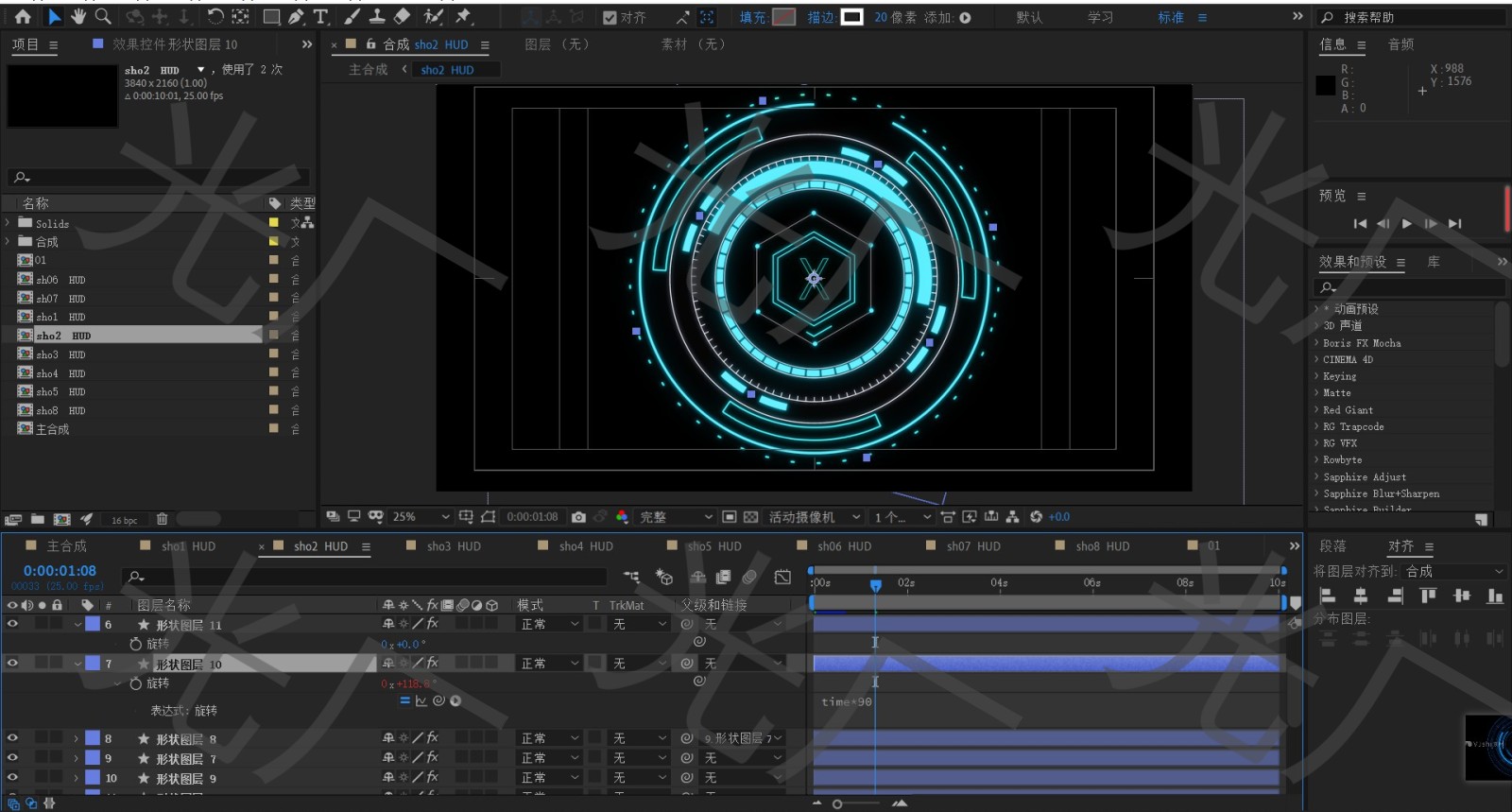Take snapshot with camera icon

point(578,517)
